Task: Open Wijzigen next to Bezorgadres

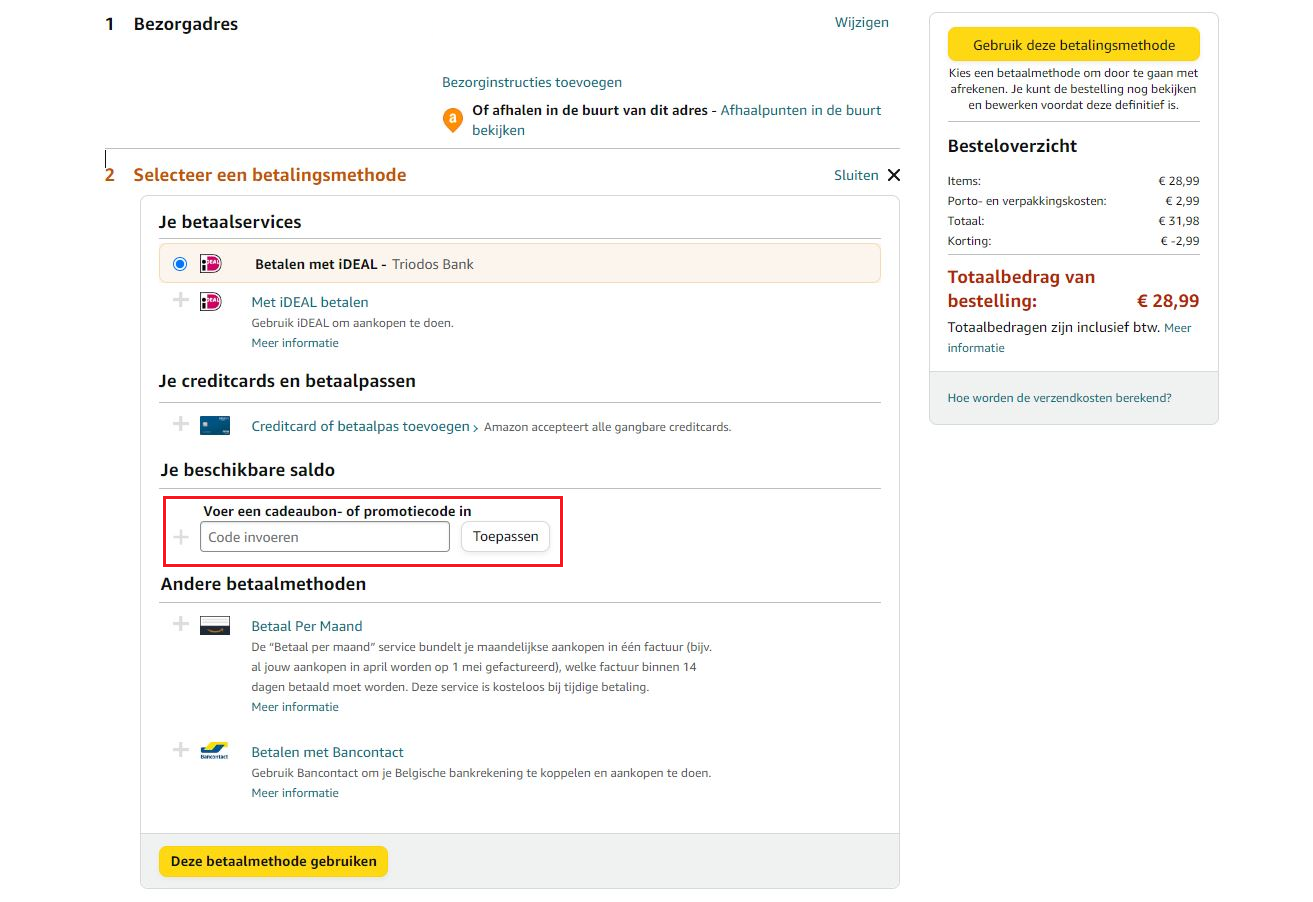Action: pyautogui.click(x=861, y=22)
